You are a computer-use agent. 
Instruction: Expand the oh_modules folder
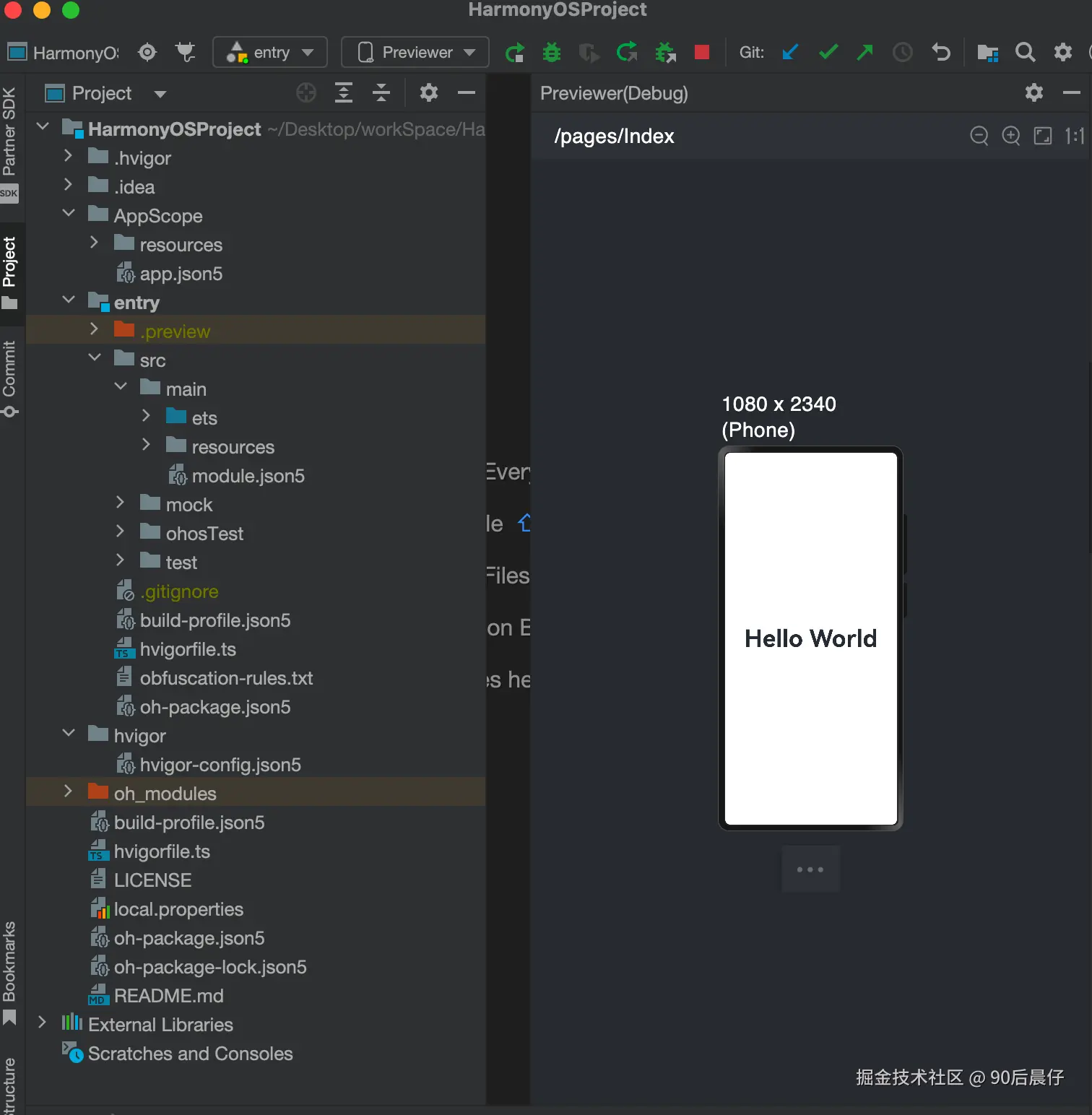(68, 791)
